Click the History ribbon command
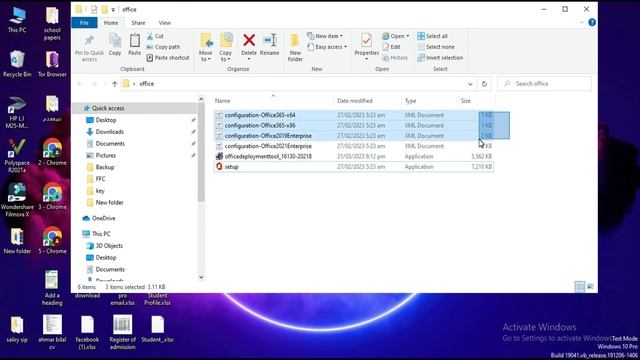 (395, 58)
